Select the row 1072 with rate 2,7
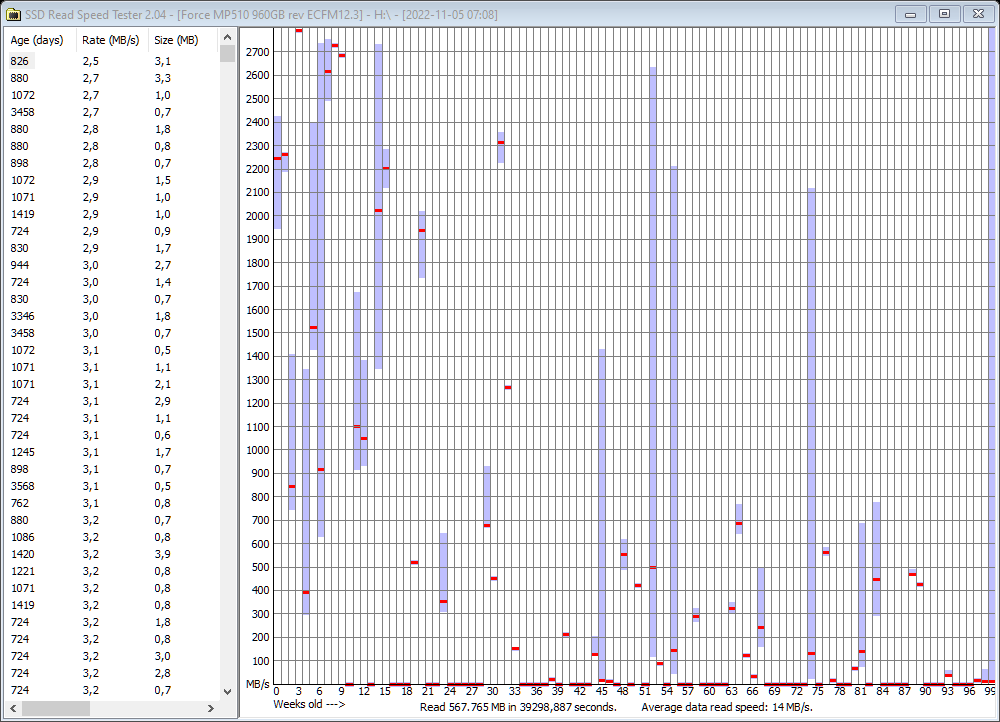The height and width of the screenshot is (722, 1000). click(112, 95)
